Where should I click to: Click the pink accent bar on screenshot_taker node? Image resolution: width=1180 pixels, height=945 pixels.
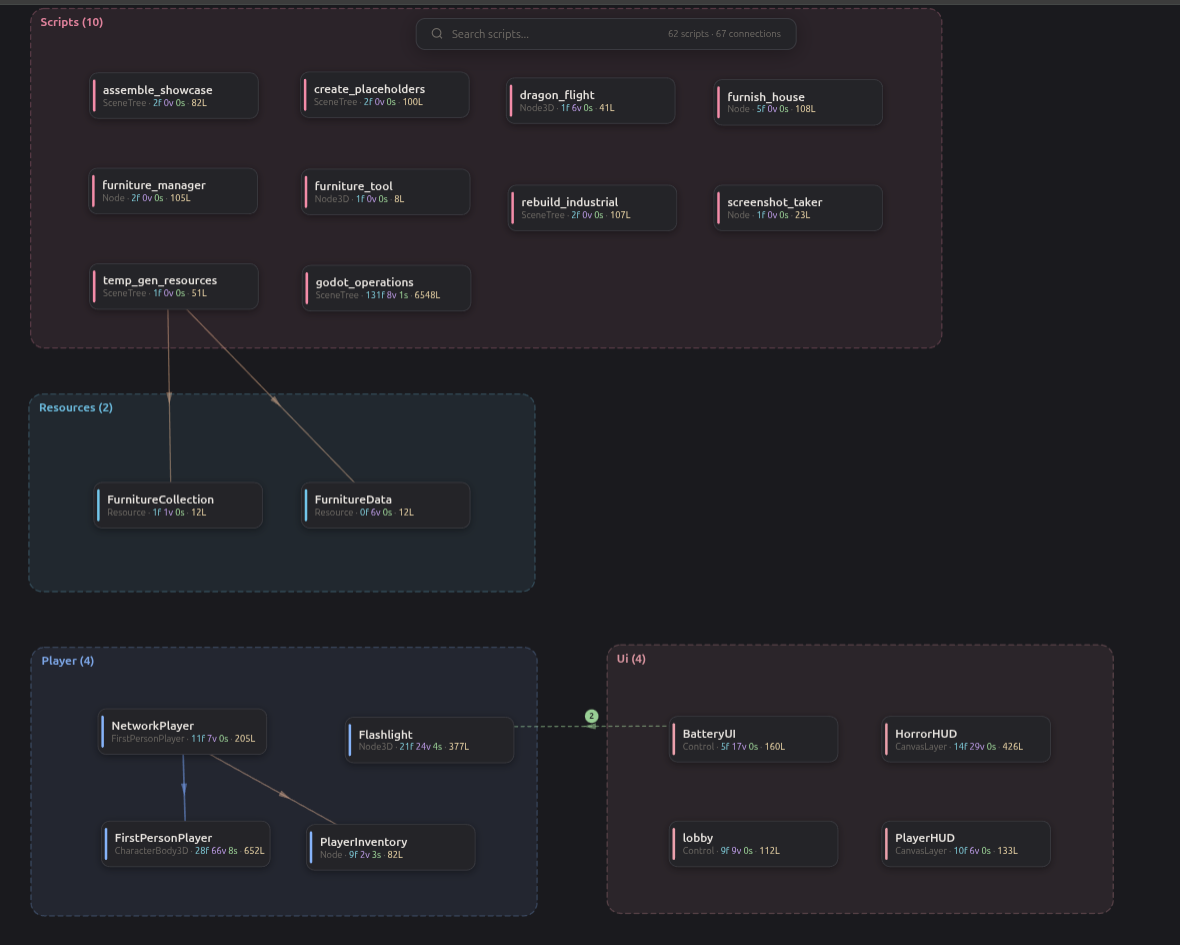click(719, 207)
